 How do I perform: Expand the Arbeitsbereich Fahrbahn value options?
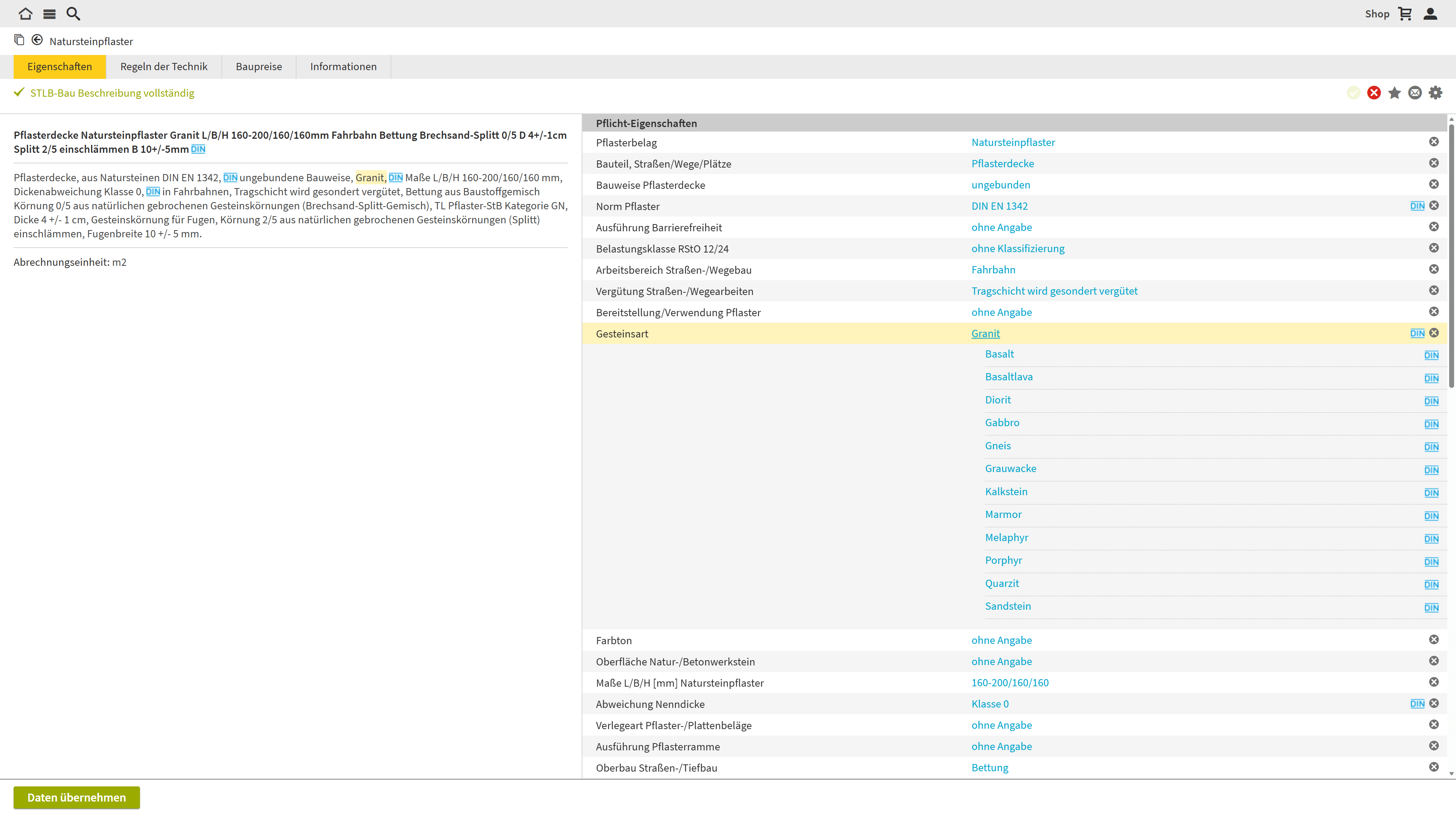tap(993, 270)
